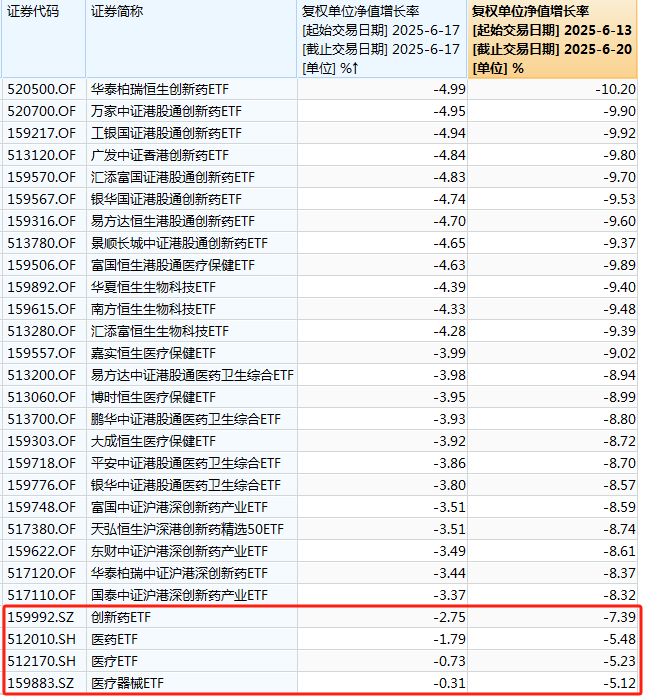The image size is (647, 698).
Task: Select name 广发中证香港创新药ETF
Action: (x=160, y=155)
